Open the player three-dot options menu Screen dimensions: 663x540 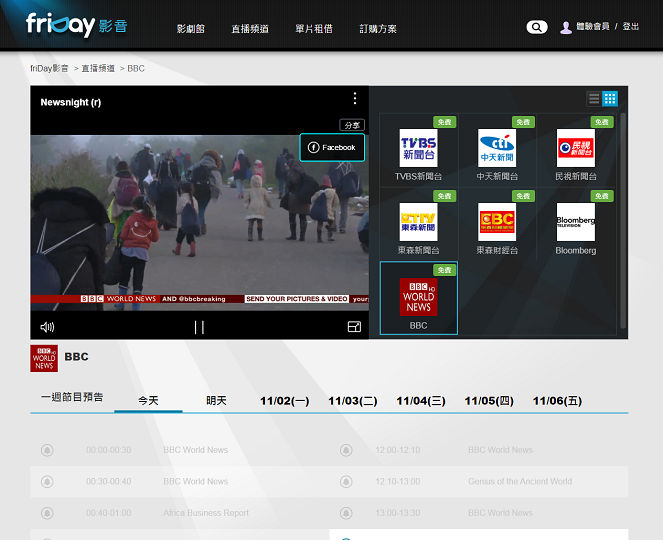point(355,99)
